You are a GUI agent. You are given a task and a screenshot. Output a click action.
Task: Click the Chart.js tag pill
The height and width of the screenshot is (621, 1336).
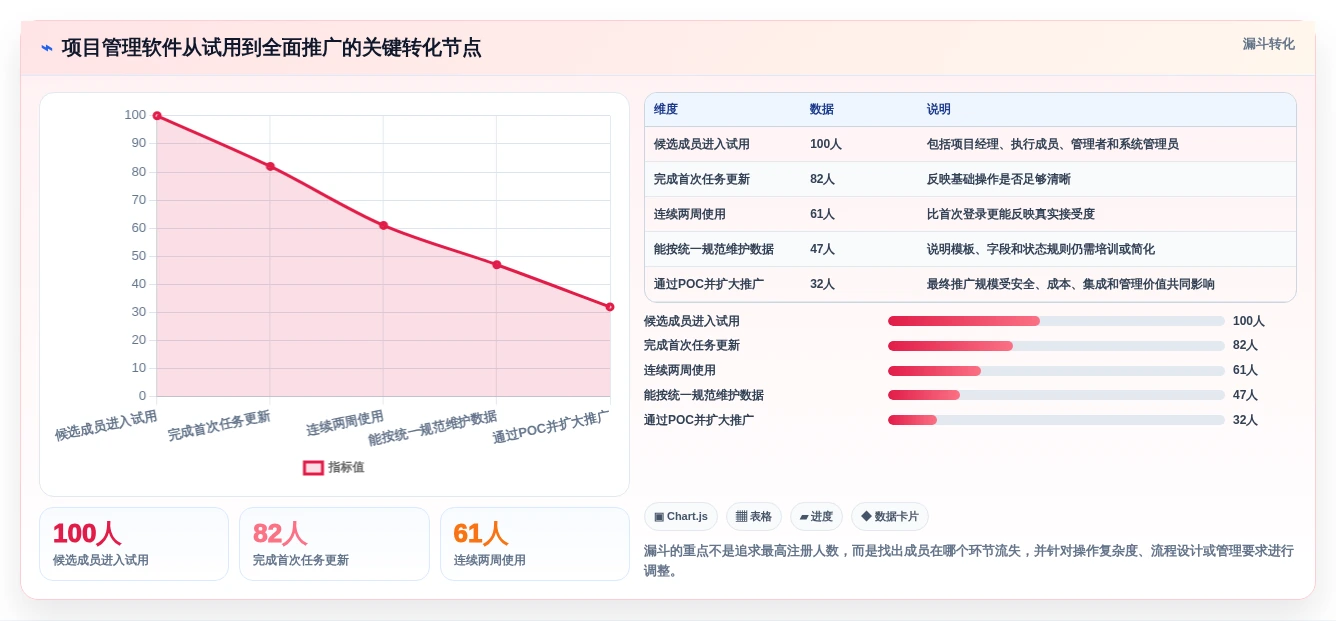coord(681,516)
